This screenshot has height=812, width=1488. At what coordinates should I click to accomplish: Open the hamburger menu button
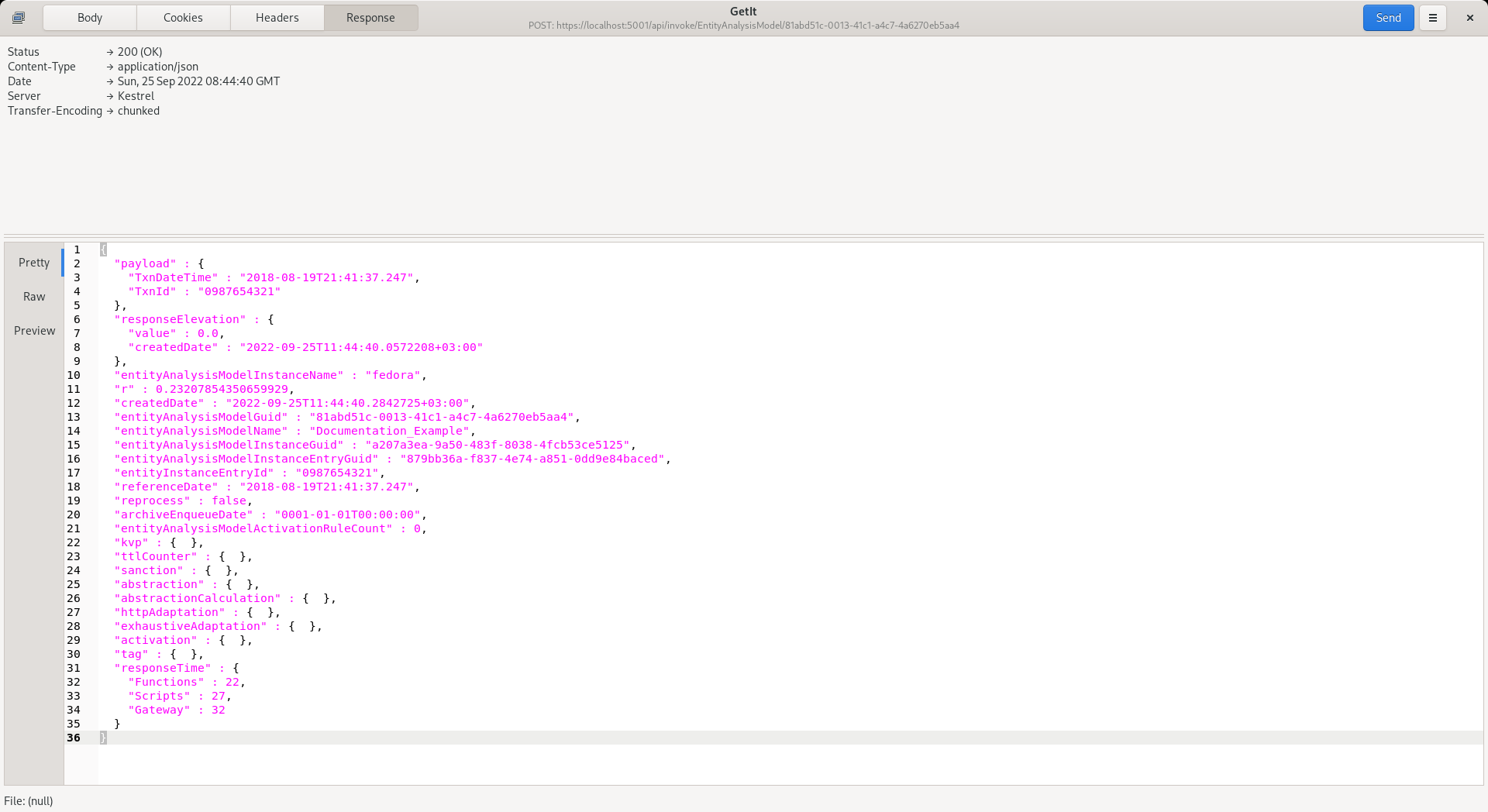pyautogui.click(x=1433, y=18)
